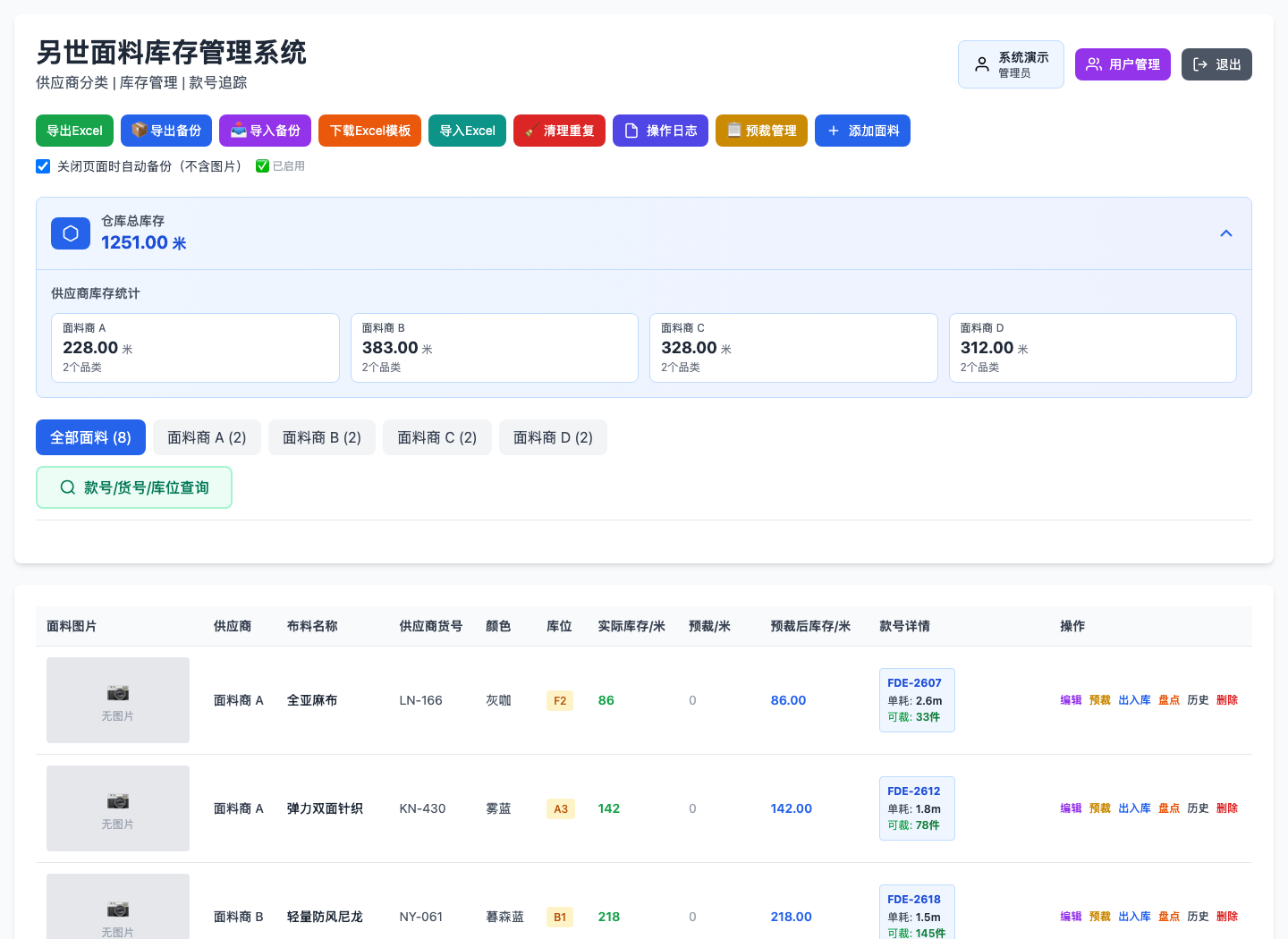This screenshot has height=939, width=1288.
Task: Click the F2 location badge
Action: [x=560, y=700]
